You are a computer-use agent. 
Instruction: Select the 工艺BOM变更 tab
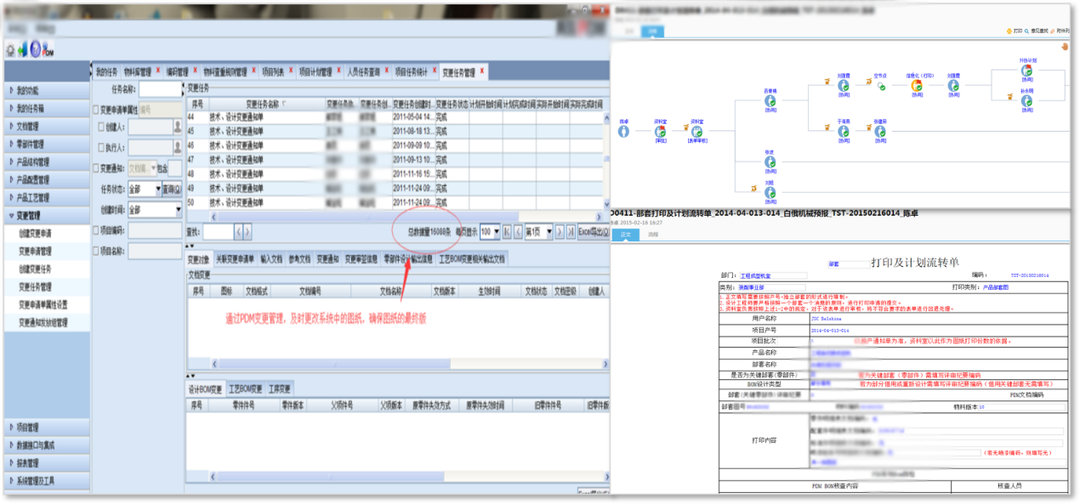[244, 389]
